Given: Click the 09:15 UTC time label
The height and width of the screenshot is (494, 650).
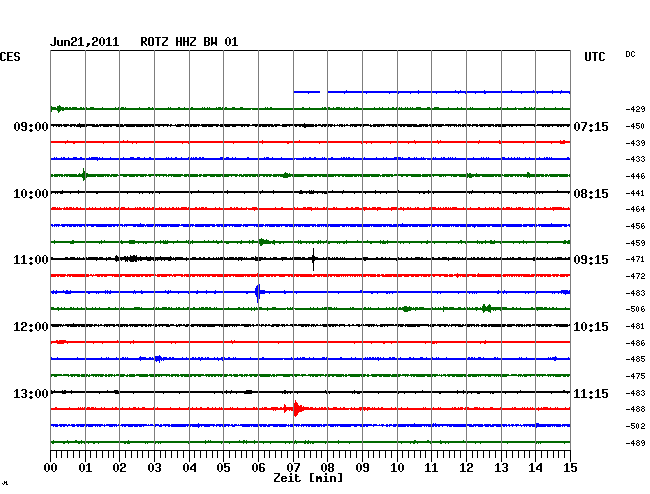Looking at the screenshot, I should (591, 260).
